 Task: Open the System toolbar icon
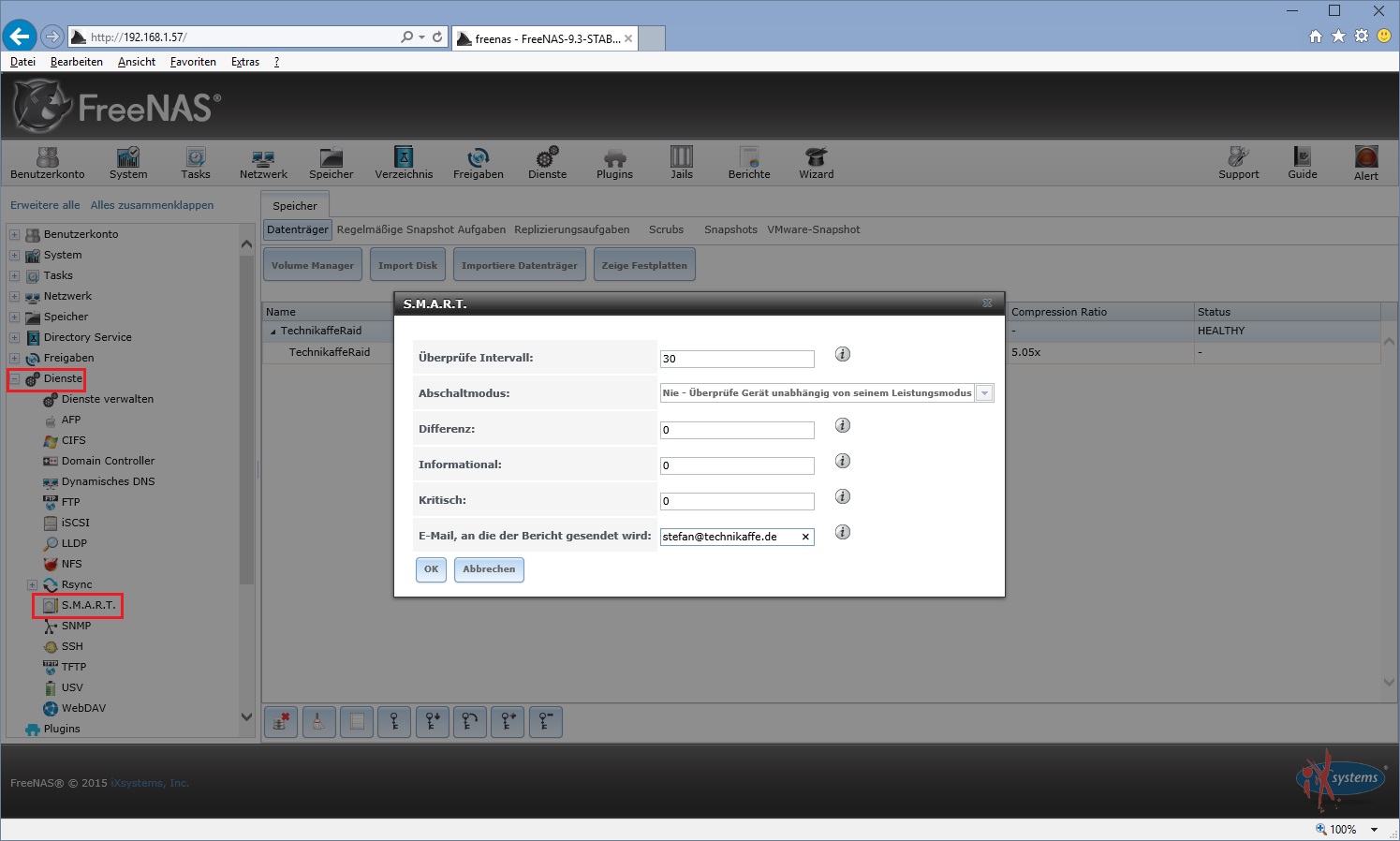pos(128,162)
